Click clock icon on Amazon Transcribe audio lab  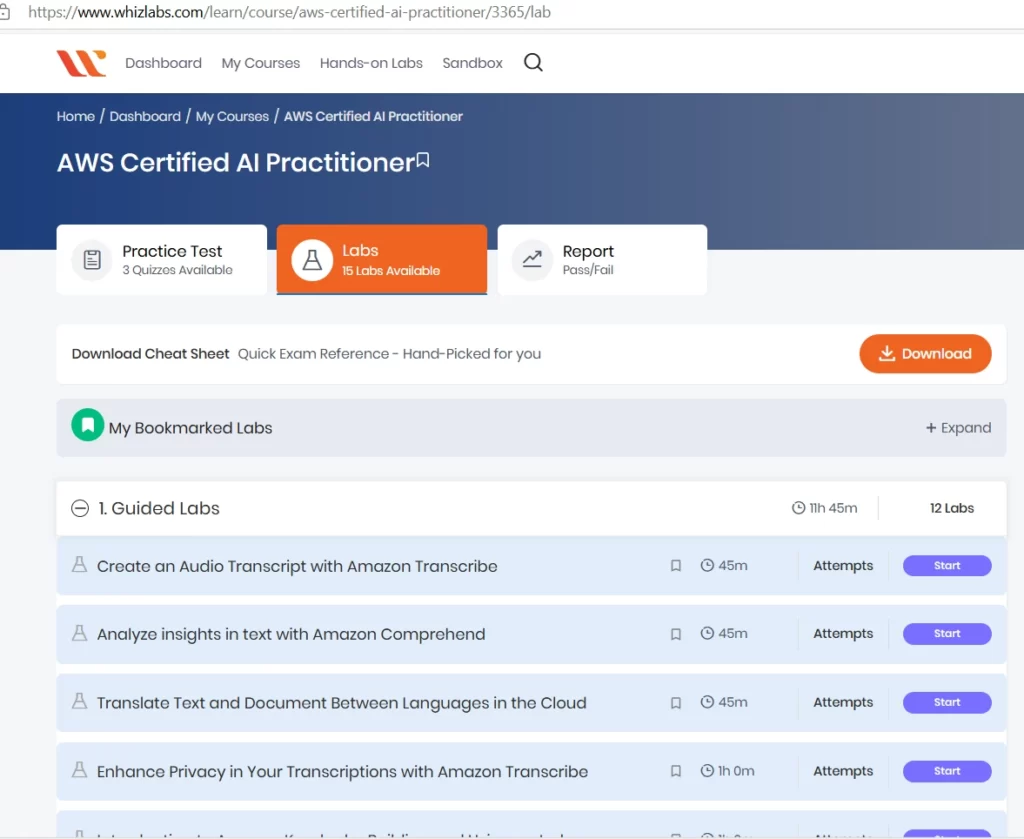click(707, 565)
